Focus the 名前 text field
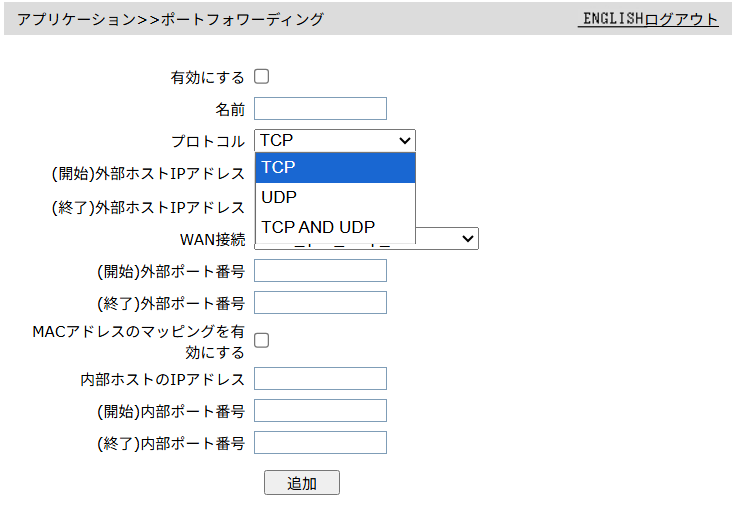The width and height of the screenshot is (732, 511). 320,109
